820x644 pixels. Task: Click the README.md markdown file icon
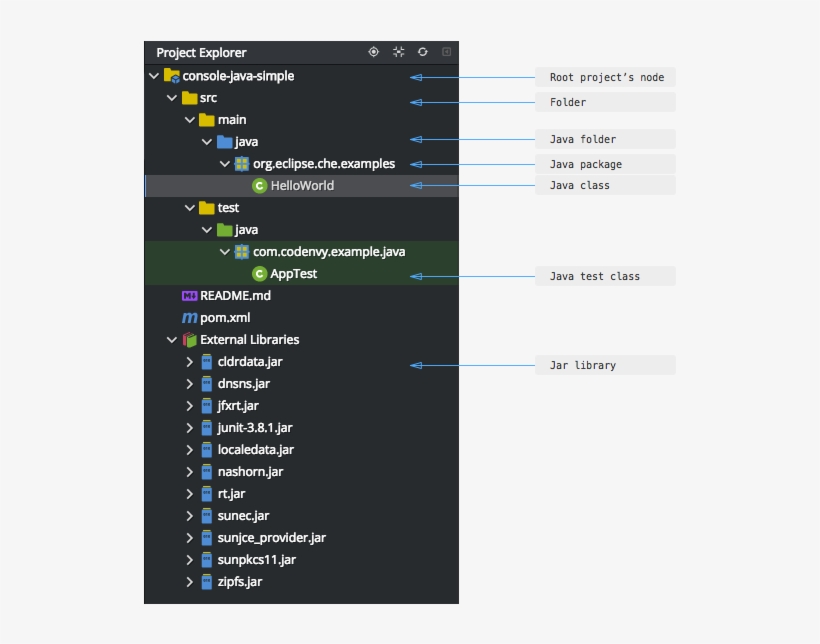tap(189, 296)
